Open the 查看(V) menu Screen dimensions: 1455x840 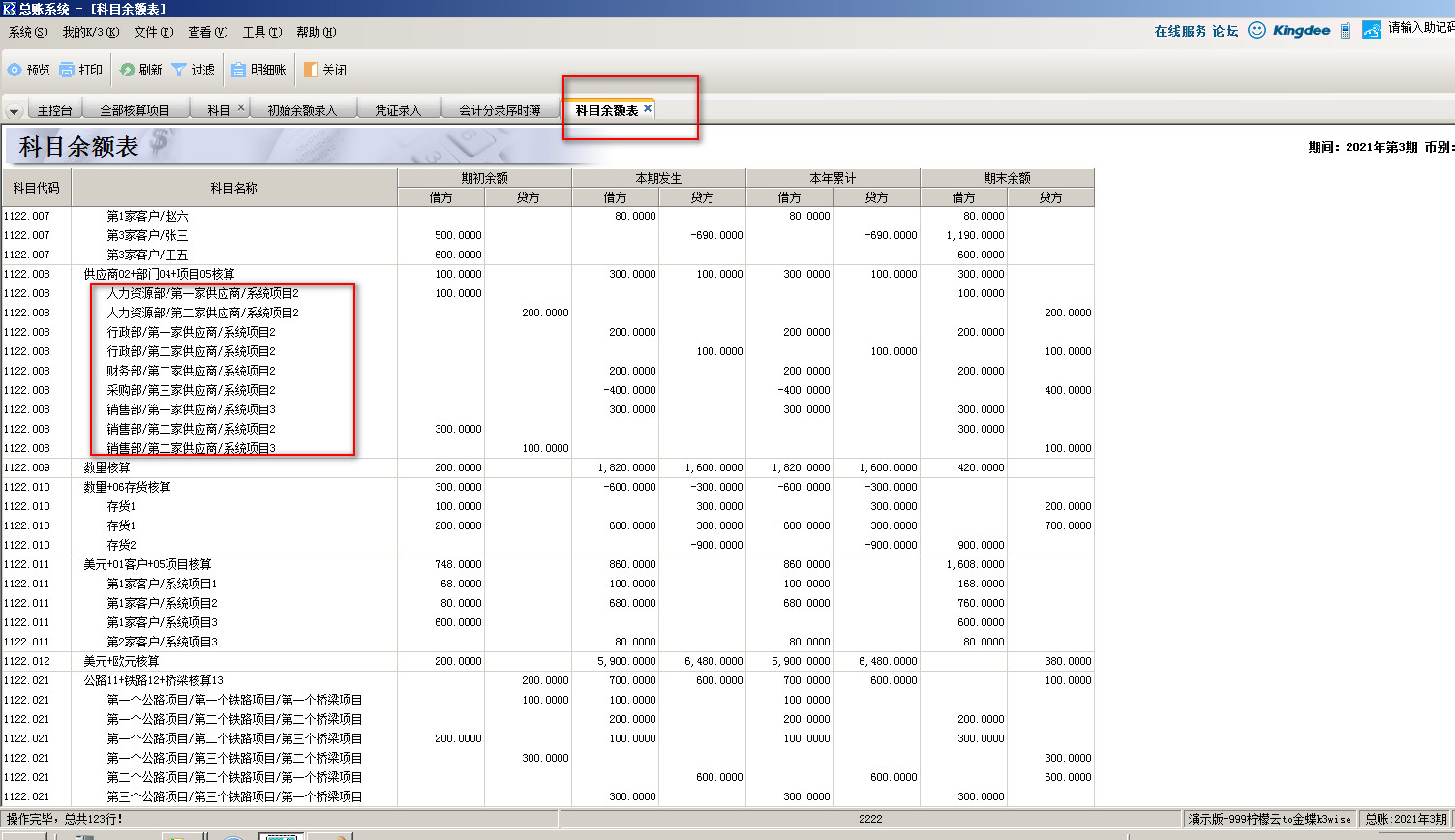click(x=207, y=32)
